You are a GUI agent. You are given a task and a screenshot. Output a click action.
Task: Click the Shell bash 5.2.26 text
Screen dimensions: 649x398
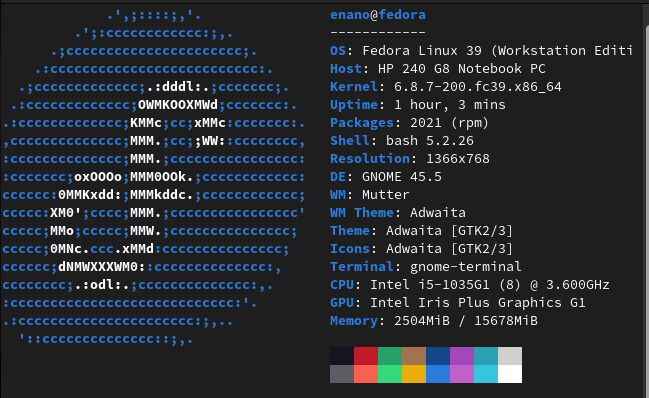(402, 141)
